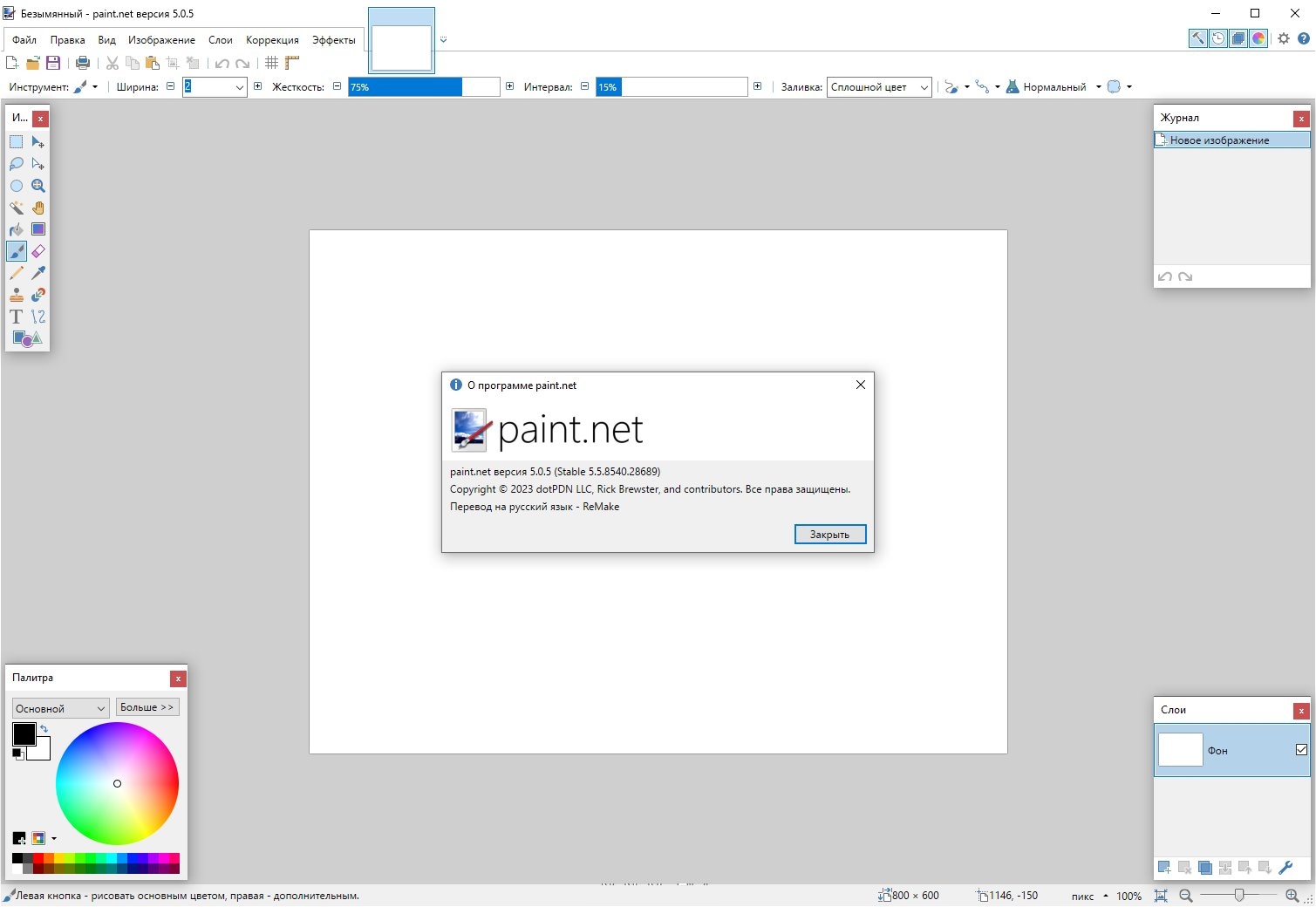Select the Ellipse Select tool
Image resolution: width=1316 pixels, height=907 pixels.
click(17, 186)
